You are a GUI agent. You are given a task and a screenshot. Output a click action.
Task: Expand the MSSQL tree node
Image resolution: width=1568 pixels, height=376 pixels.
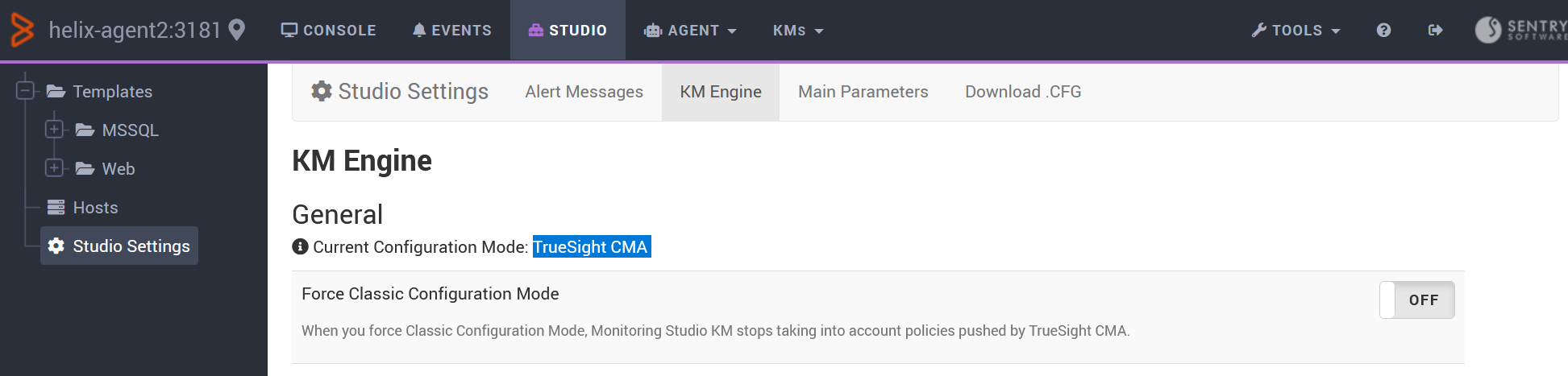tap(54, 129)
